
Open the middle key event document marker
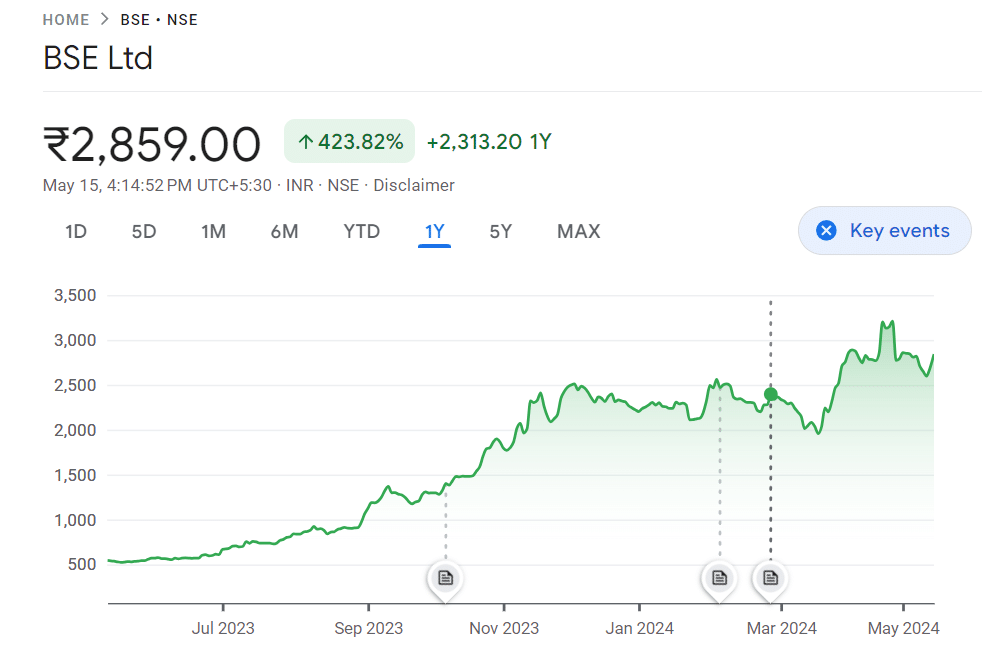[718, 577]
